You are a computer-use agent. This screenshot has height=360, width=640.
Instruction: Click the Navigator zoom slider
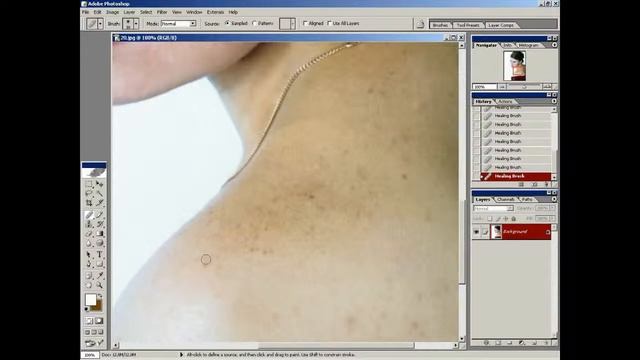click(x=524, y=87)
